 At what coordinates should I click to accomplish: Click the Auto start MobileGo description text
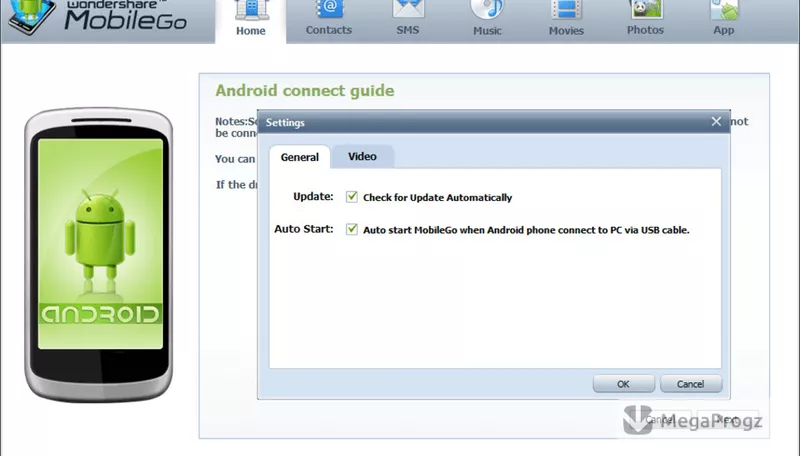click(x=526, y=230)
